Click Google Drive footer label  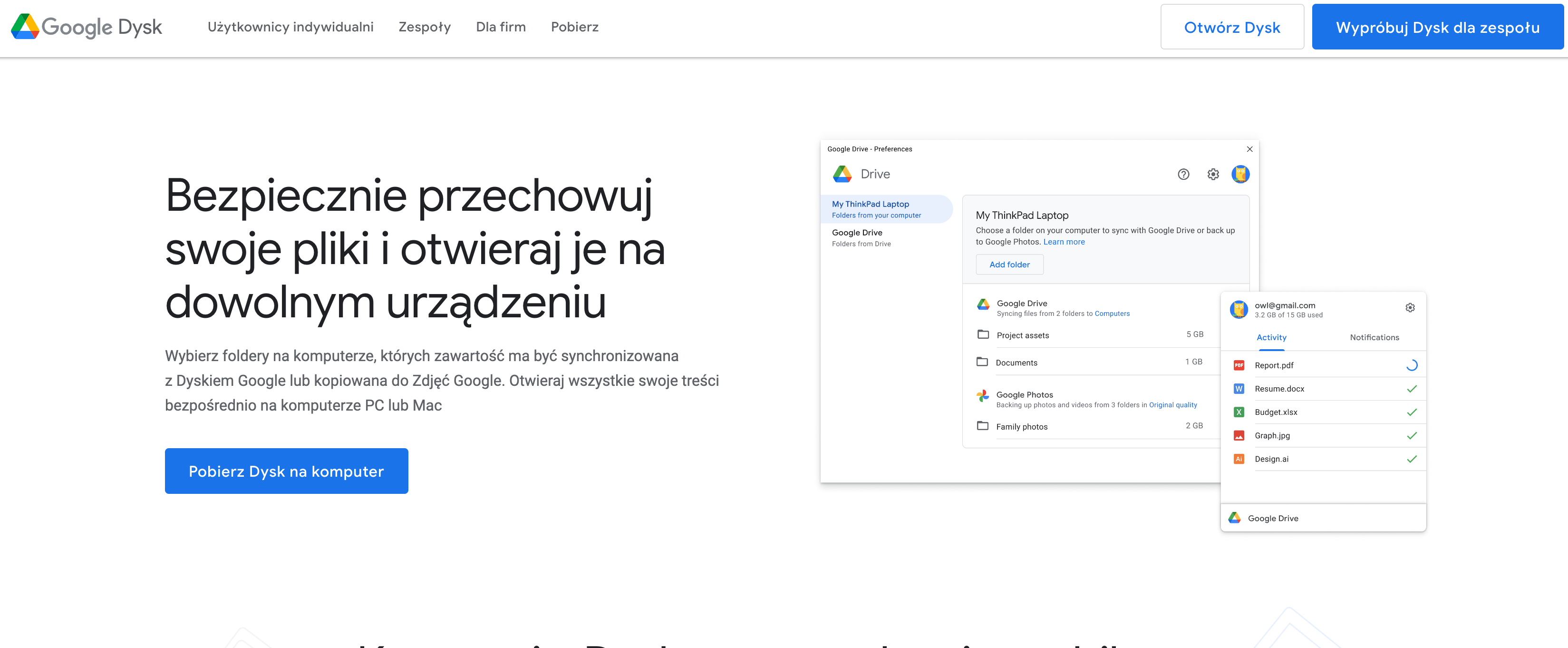[1272, 518]
